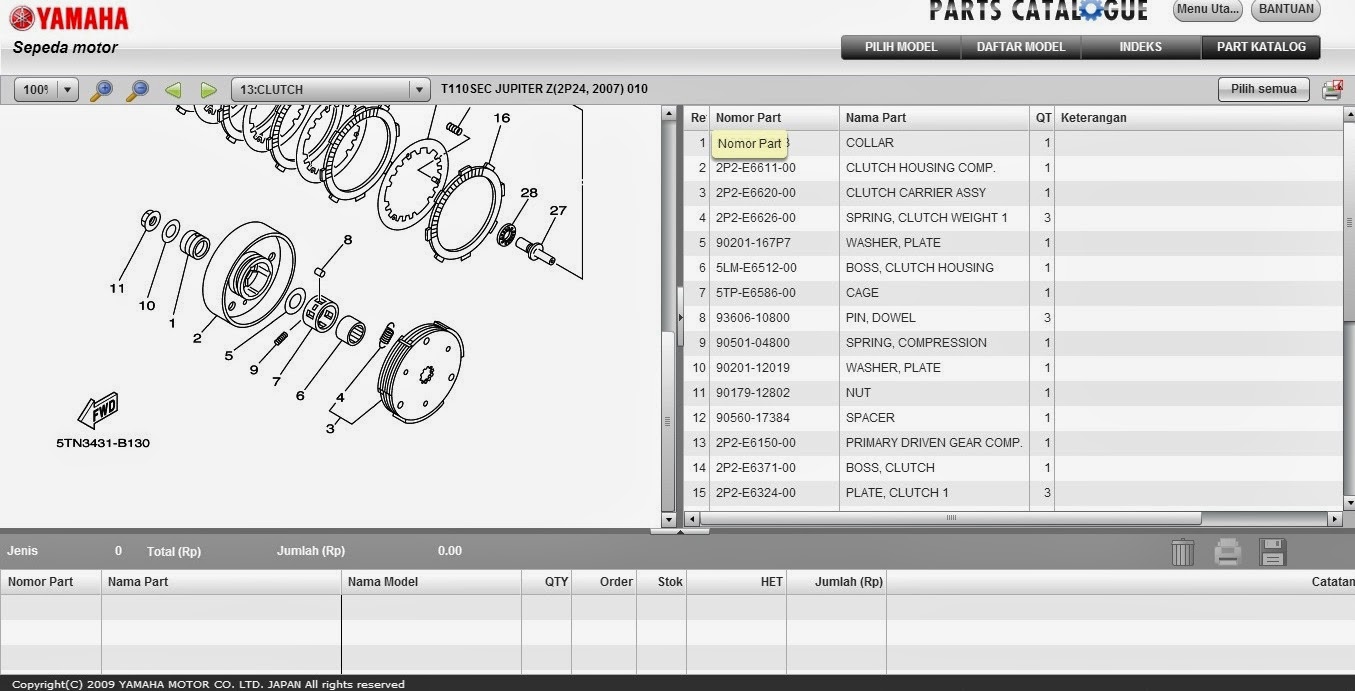
Task: Click the zoom in magnifier icon
Action: point(101,90)
